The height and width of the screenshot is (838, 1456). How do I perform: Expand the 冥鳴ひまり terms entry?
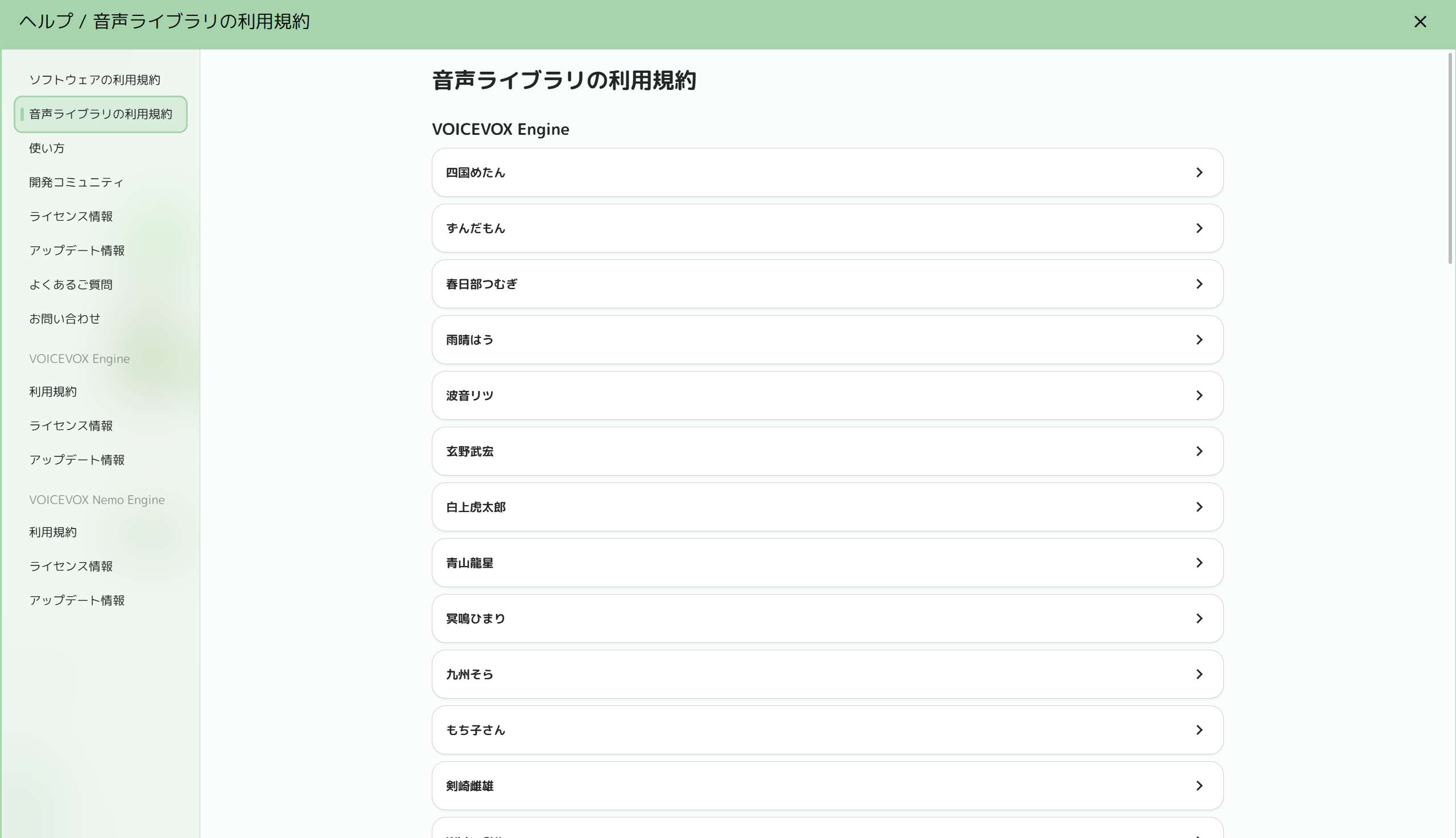(x=827, y=619)
